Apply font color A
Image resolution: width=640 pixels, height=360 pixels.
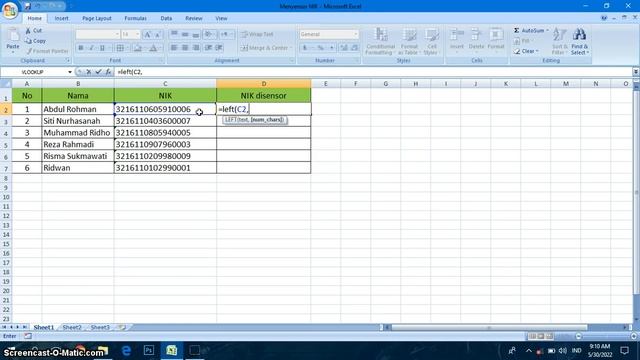(x=153, y=48)
